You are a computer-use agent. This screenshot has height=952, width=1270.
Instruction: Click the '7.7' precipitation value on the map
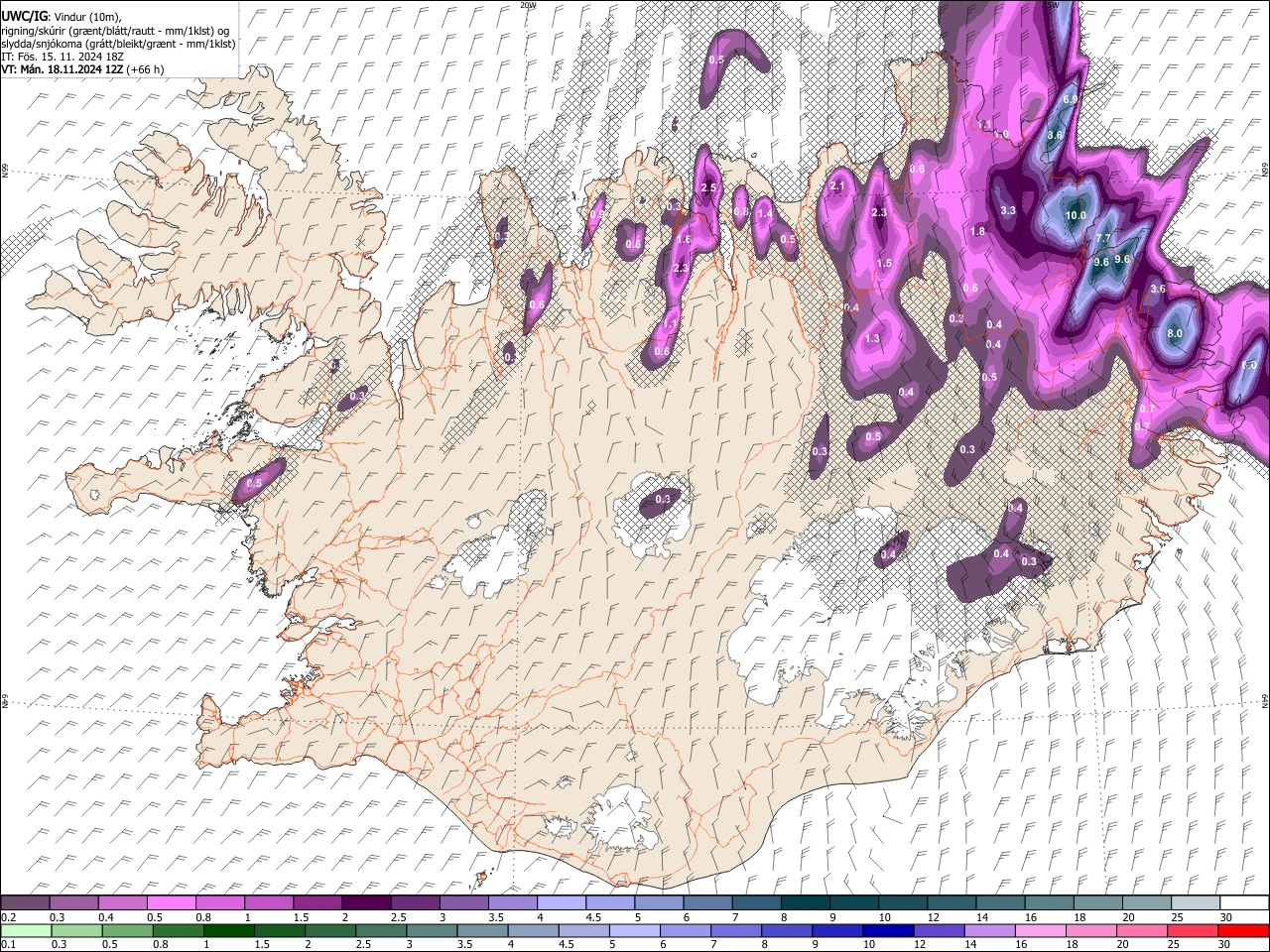click(1102, 239)
